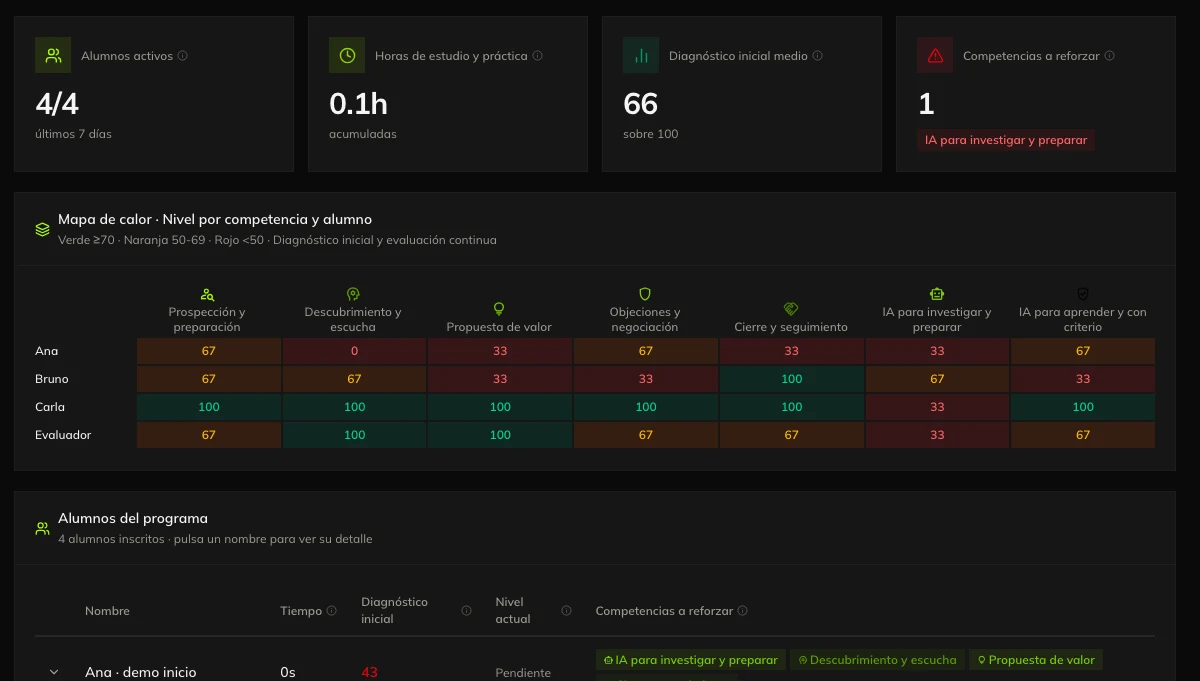The height and width of the screenshot is (681, 1200).
Task: Click Ana's Descubrimiento y escucha tag
Action: tap(877, 660)
